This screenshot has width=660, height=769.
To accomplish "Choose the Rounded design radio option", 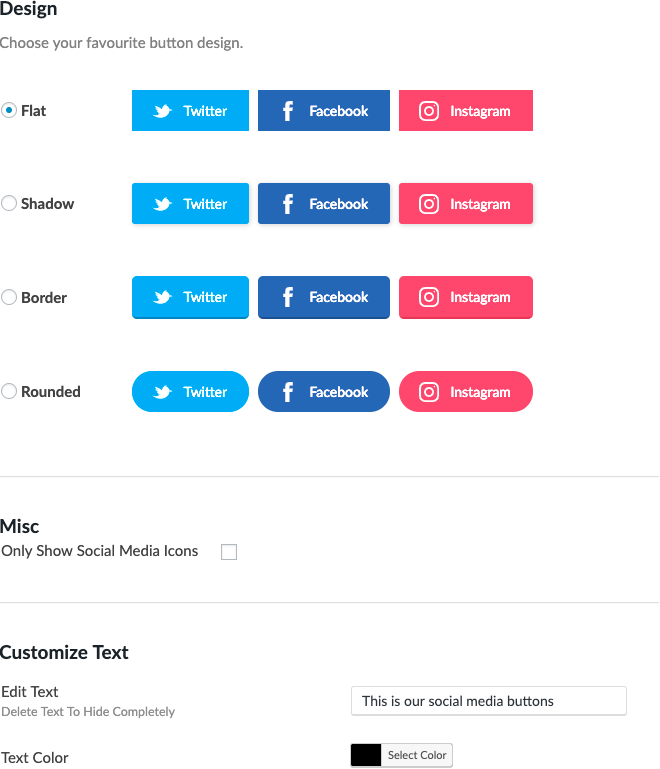I will (x=9, y=391).
